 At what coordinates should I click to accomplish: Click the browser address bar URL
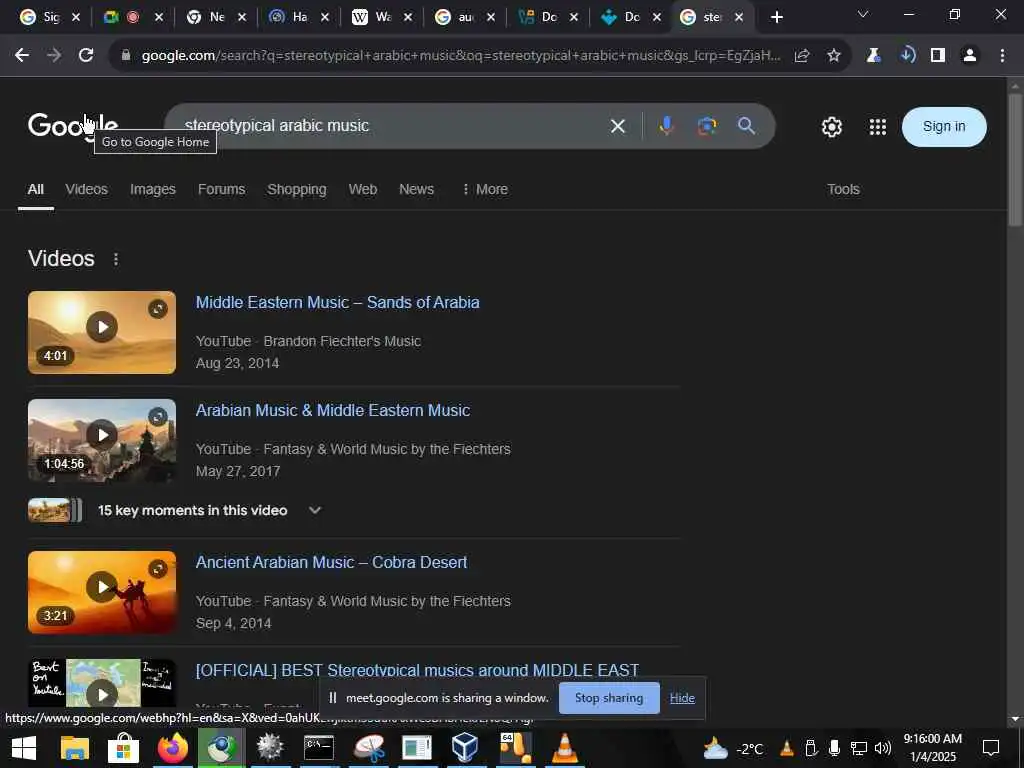460,56
